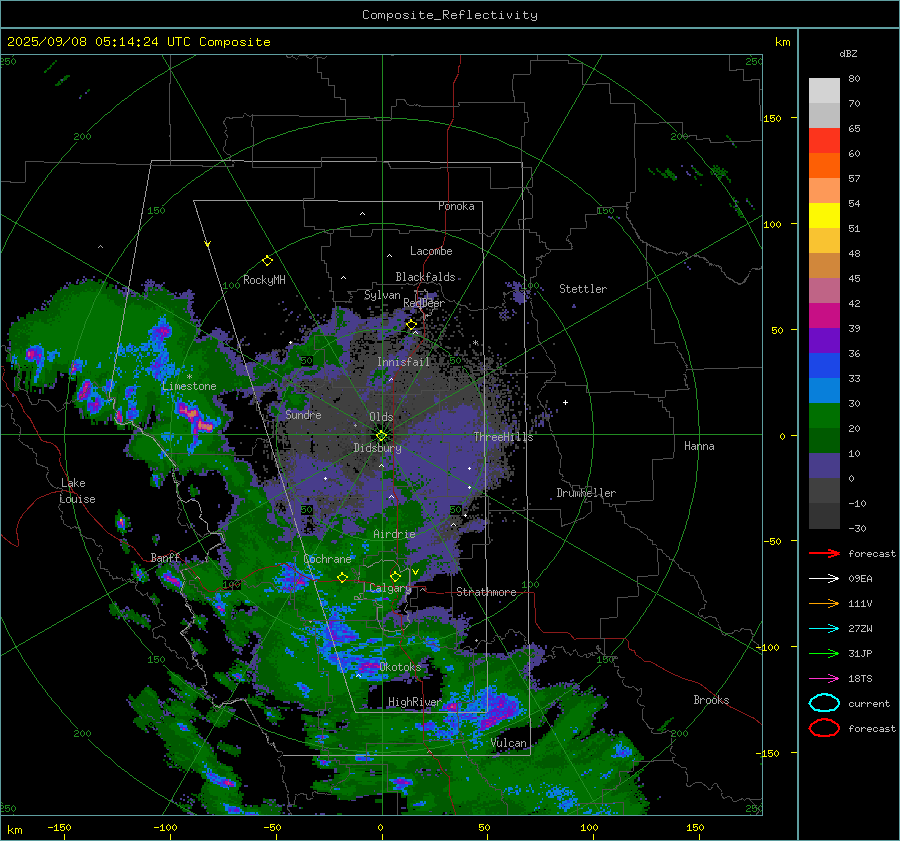This screenshot has width=900, height=841.
Task: Click the Sundre town label
Action: coord(303,414)
